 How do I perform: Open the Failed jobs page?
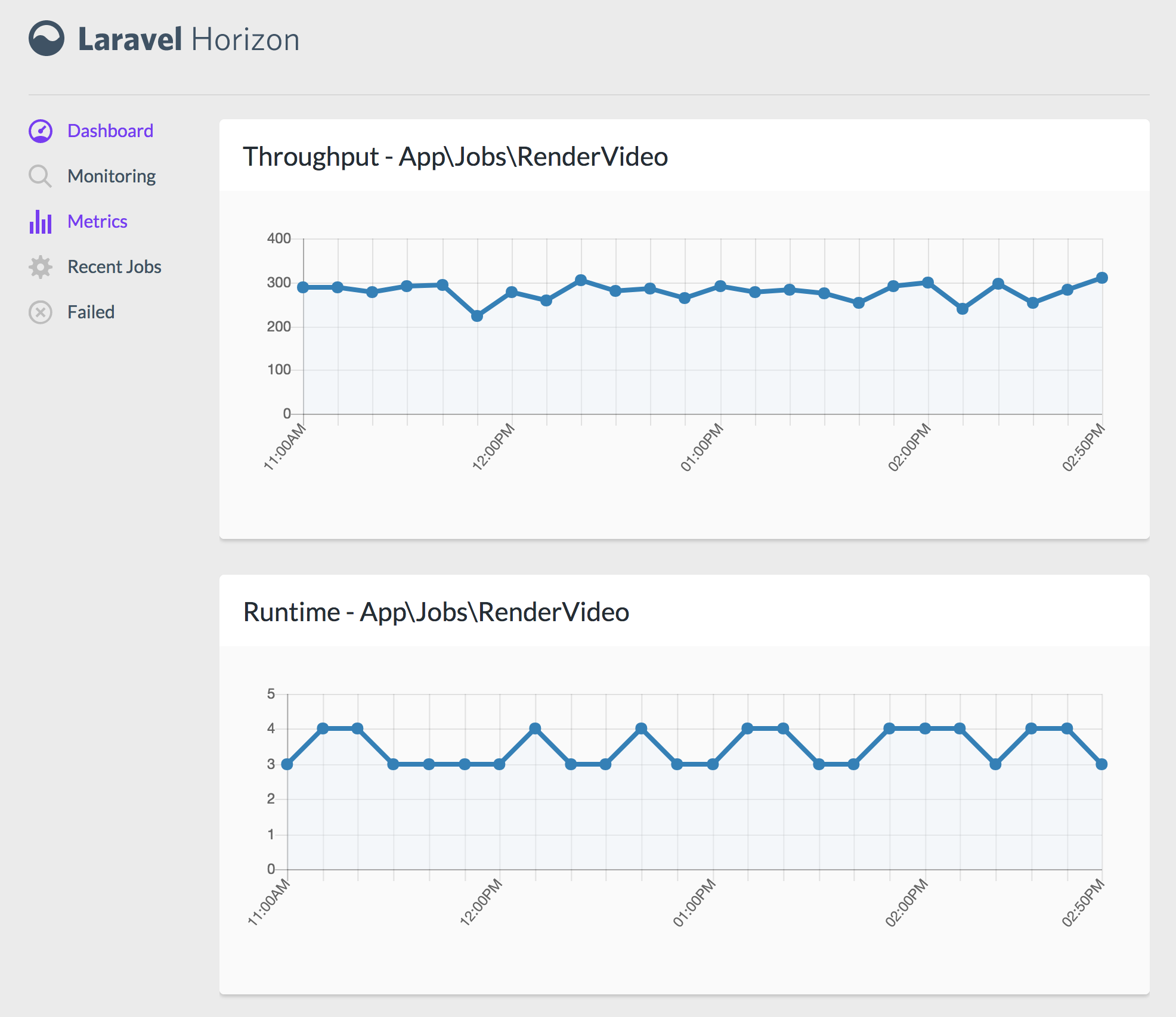click(91, 312)
